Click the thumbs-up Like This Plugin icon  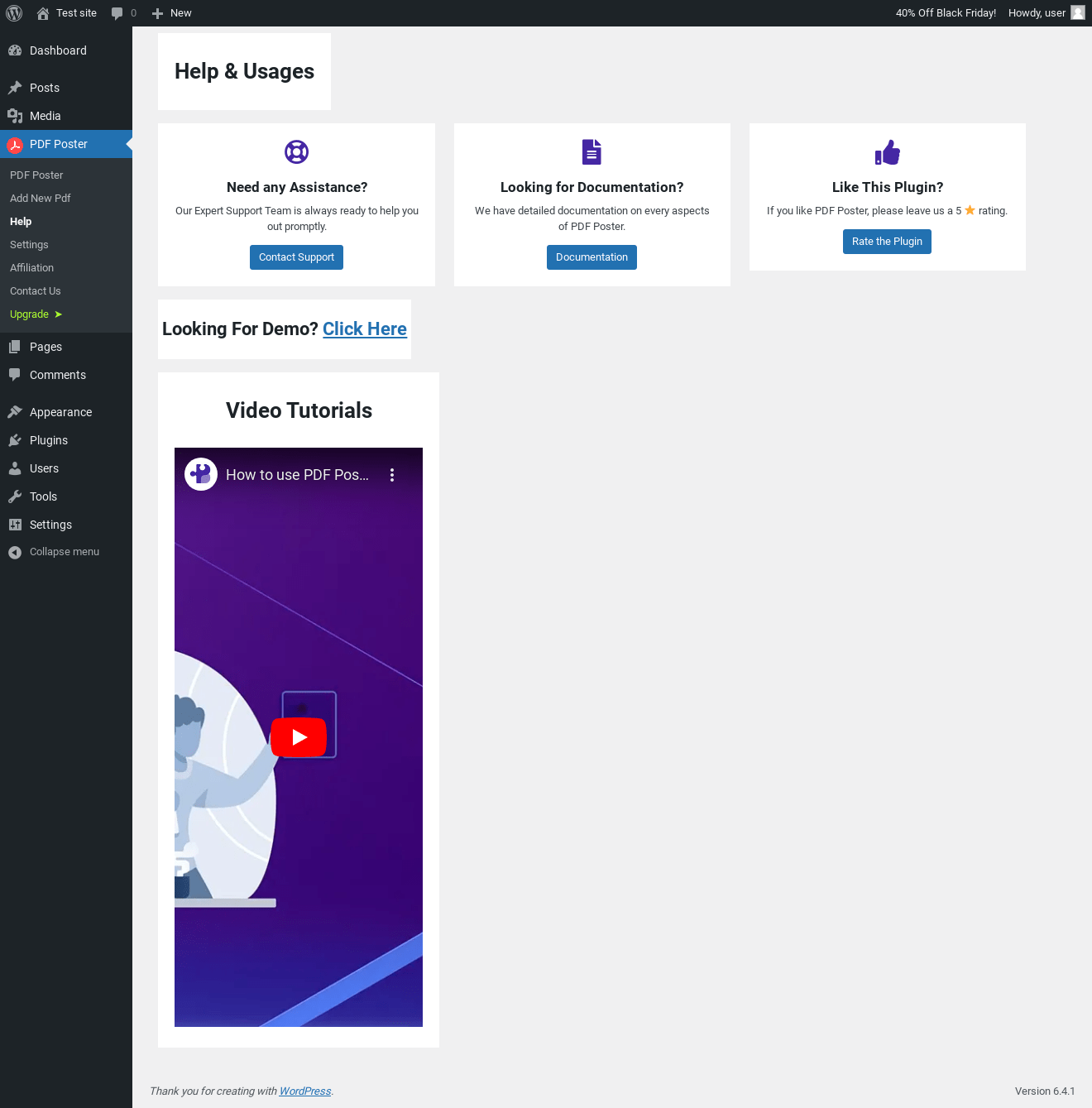point(888,152)
